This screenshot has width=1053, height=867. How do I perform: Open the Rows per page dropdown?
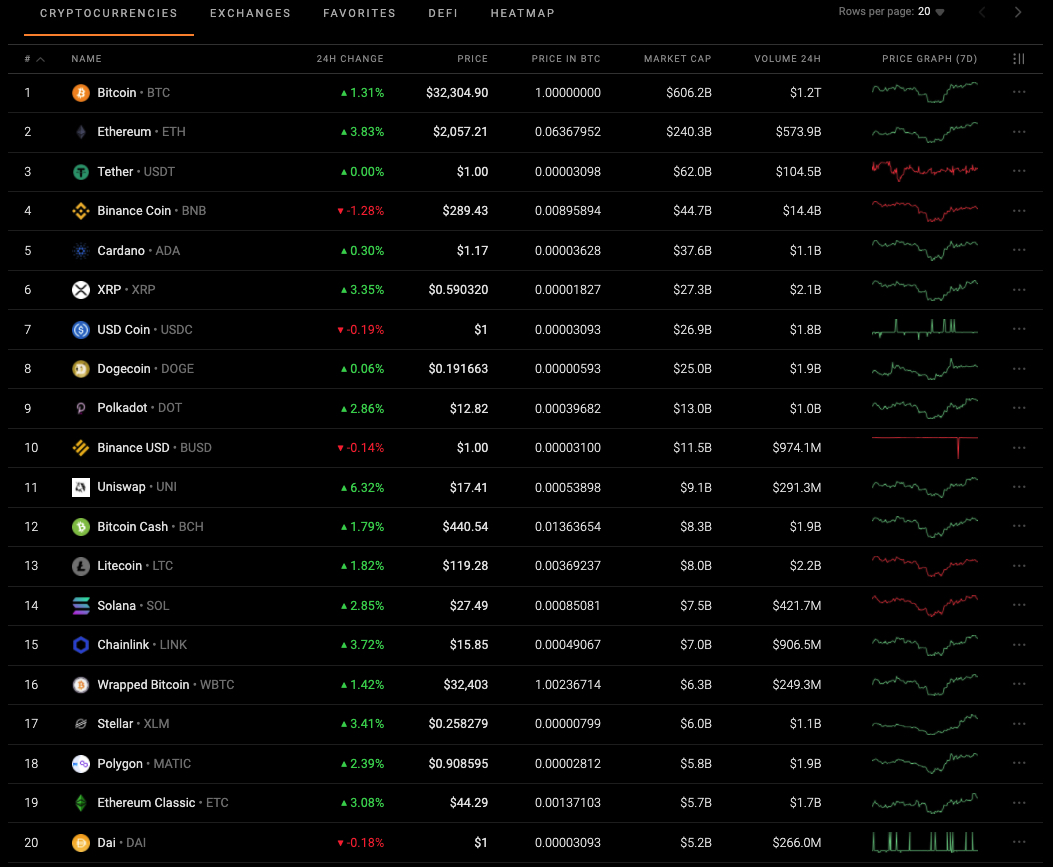point(931,12)
